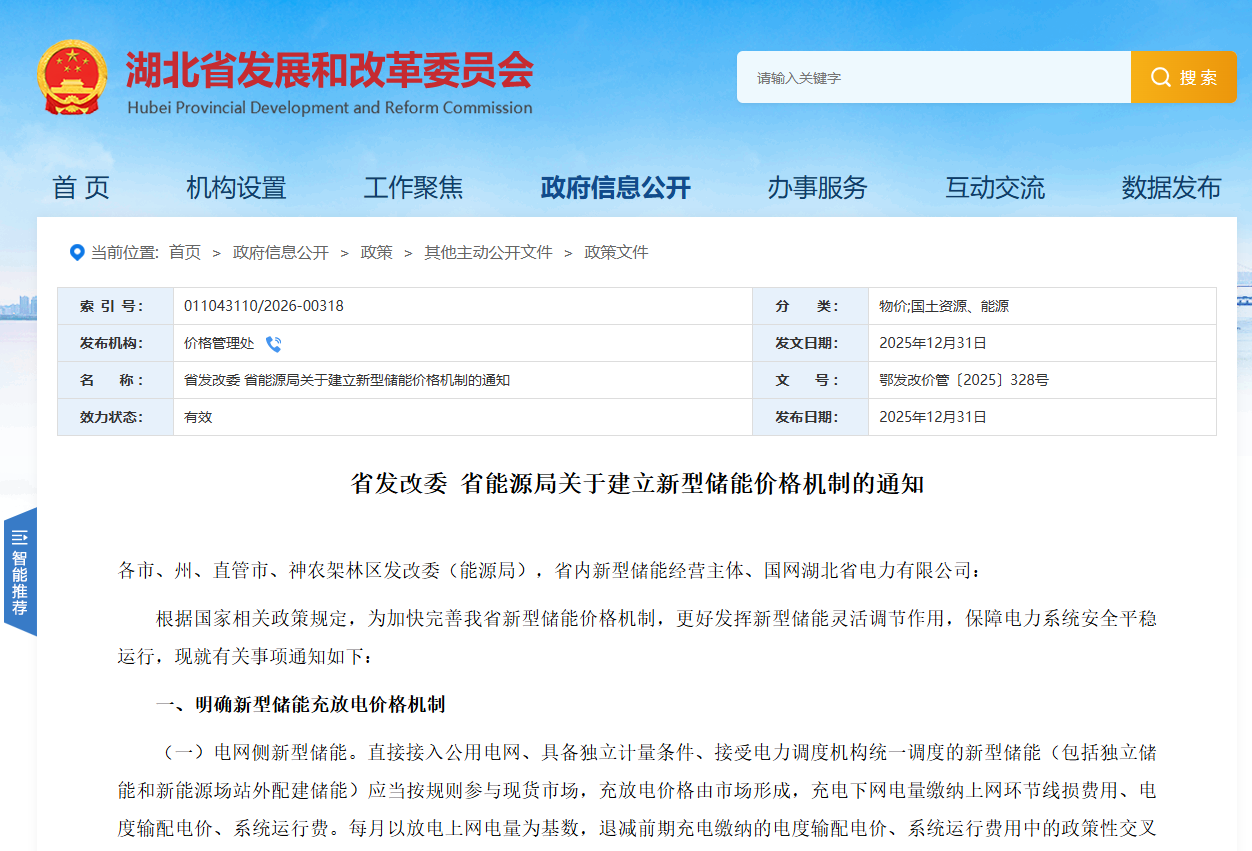Type in the 请输入关键字 search field
1252x851 pixels.
(x=932, y=78)
